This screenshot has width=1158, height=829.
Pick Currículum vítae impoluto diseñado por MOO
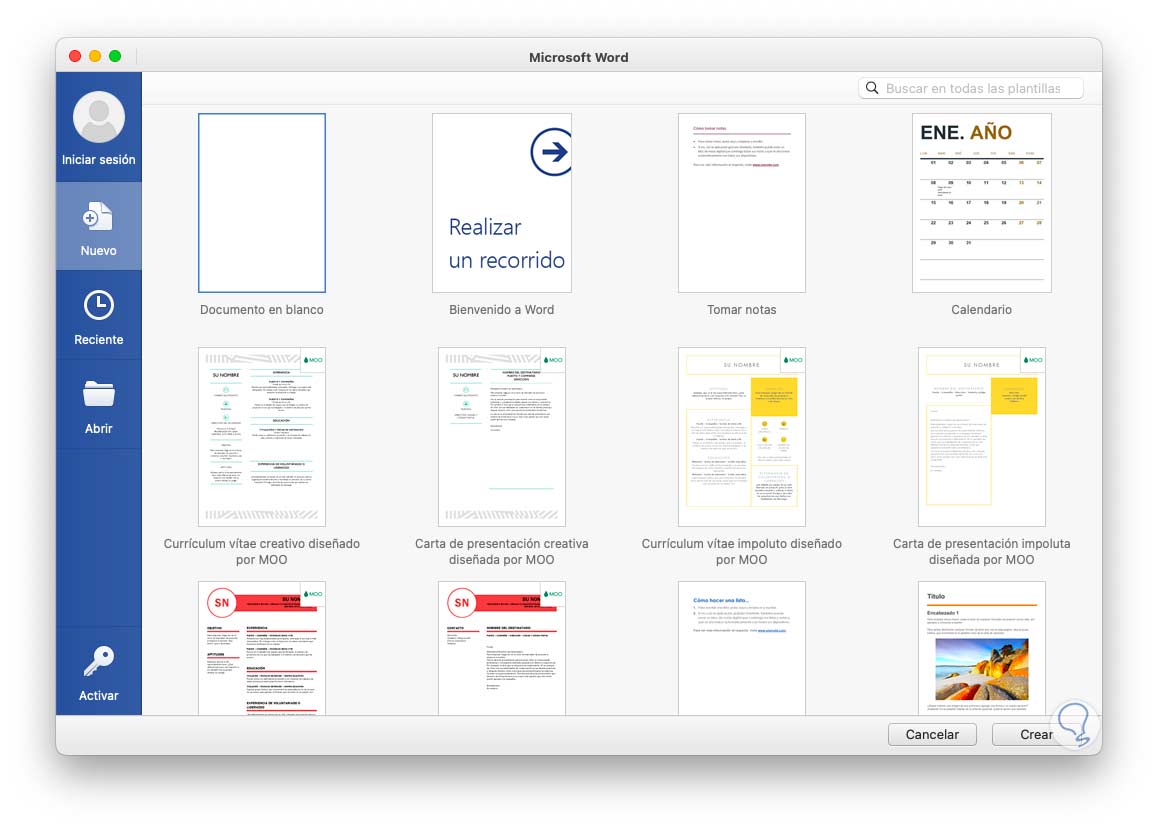click(x=741, y=437)
